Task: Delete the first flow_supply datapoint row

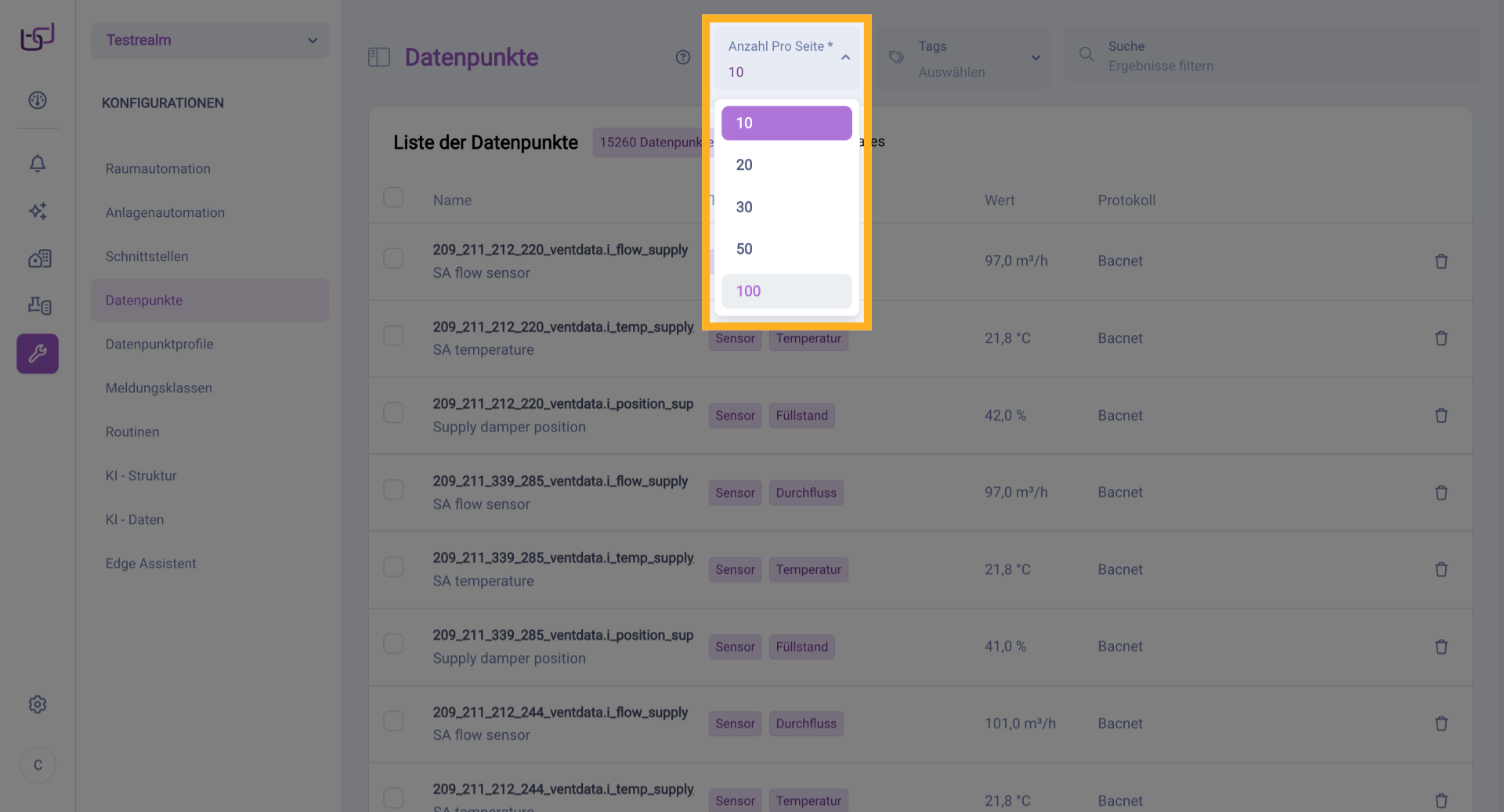Action: pos(1441,262)
